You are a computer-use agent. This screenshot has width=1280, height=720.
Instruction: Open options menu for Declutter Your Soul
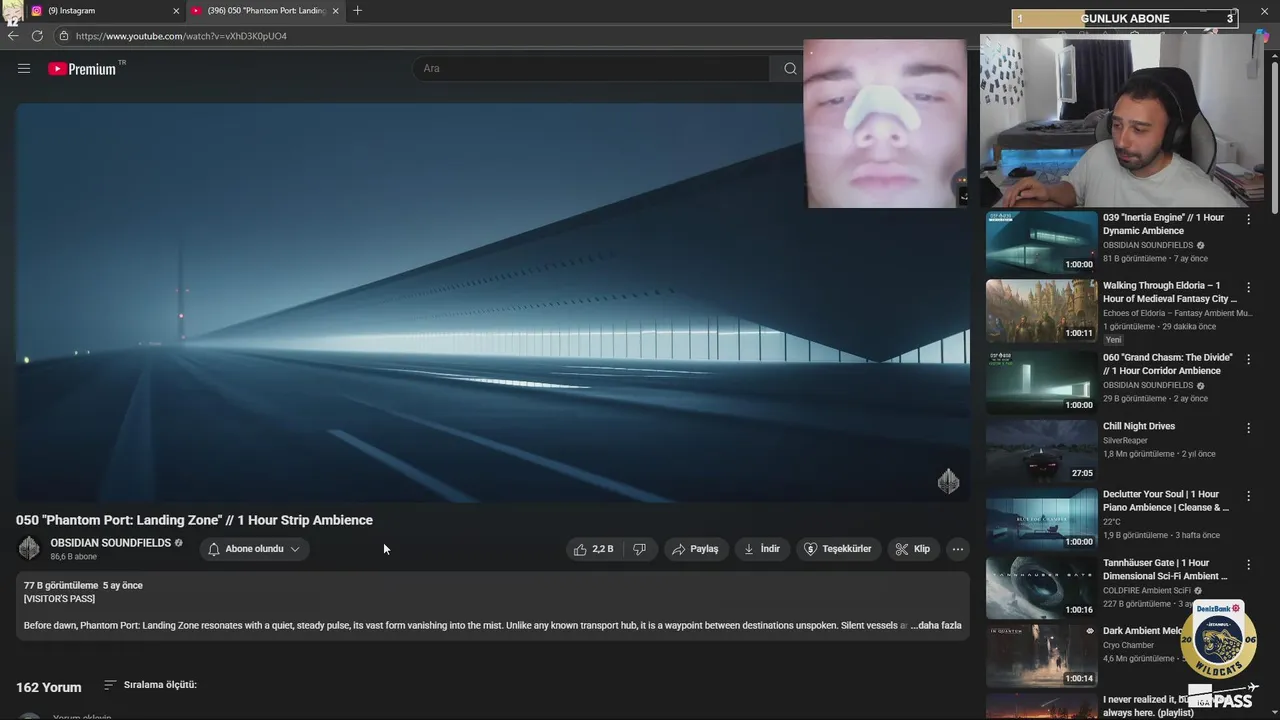coord(1248,496)
